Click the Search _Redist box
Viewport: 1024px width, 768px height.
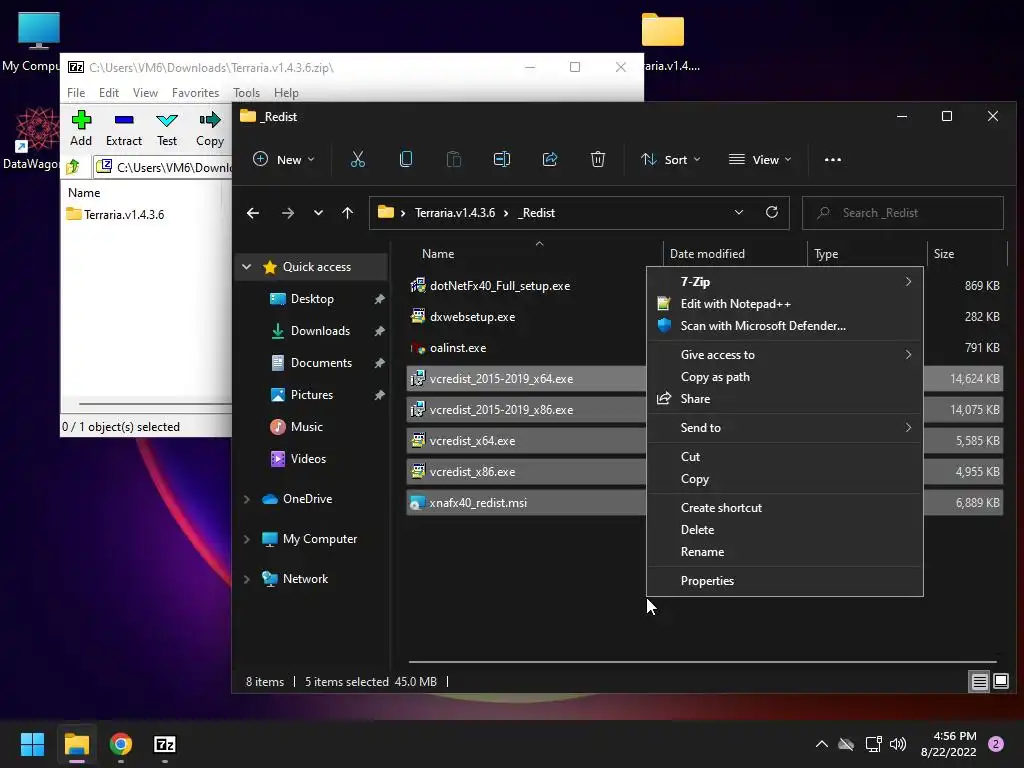coord(903,213)
